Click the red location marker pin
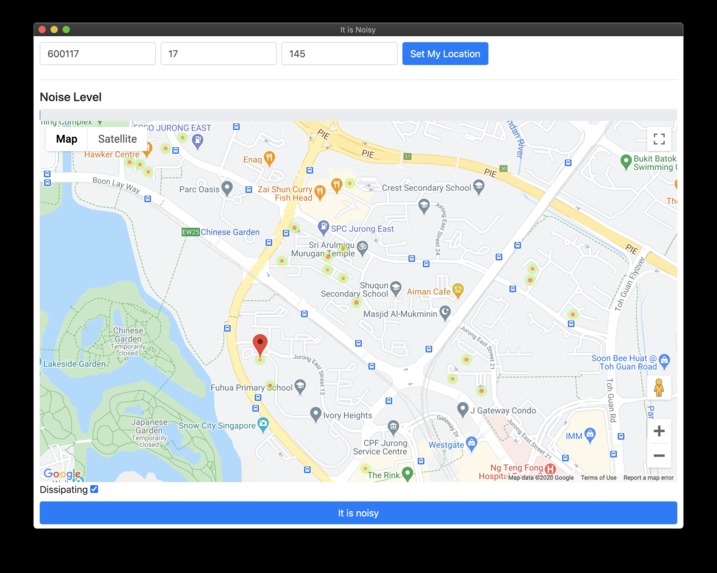 [x=260, y=344]
